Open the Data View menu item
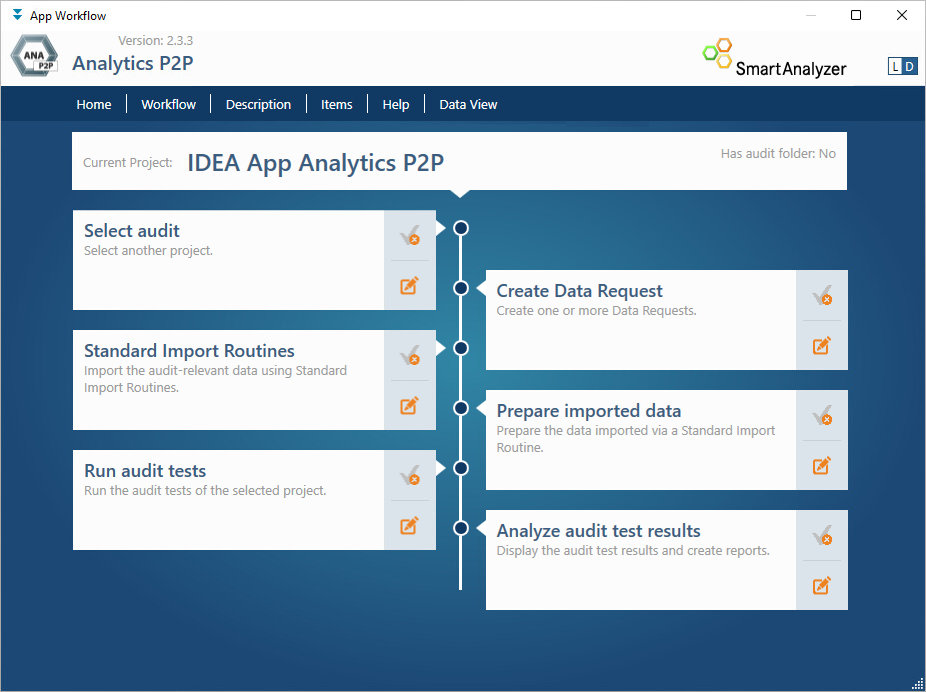926x692 pixels. tap(468, 105)
